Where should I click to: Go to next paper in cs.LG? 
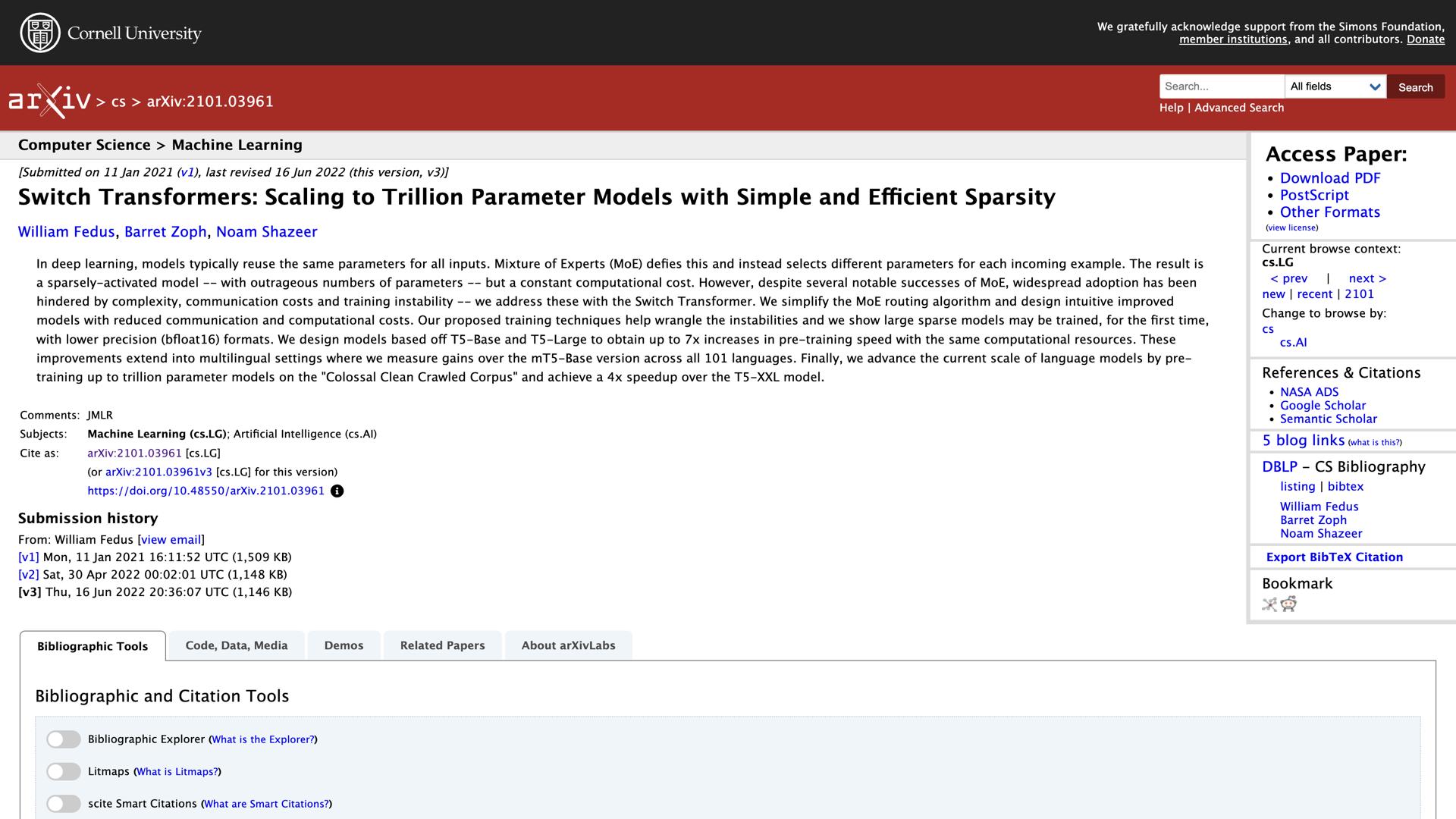pyautogui.click(x=1367, y=278)
